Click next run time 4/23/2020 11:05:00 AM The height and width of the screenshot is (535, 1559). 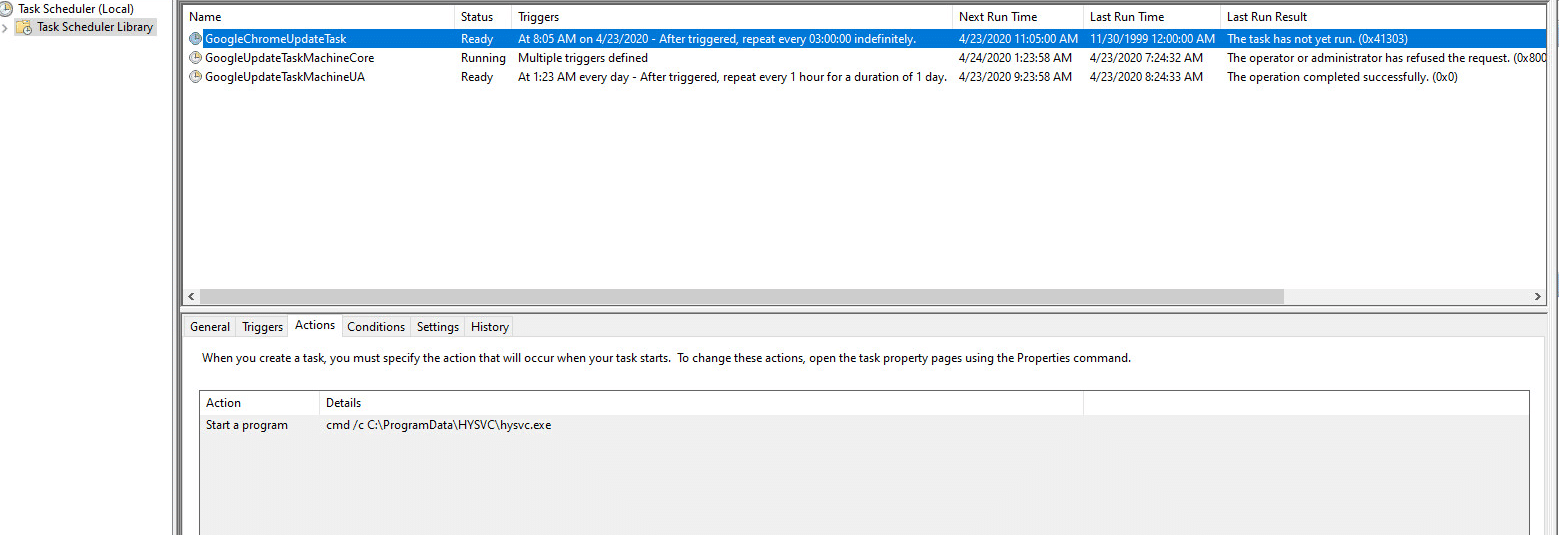click(x=1018, y=39)
